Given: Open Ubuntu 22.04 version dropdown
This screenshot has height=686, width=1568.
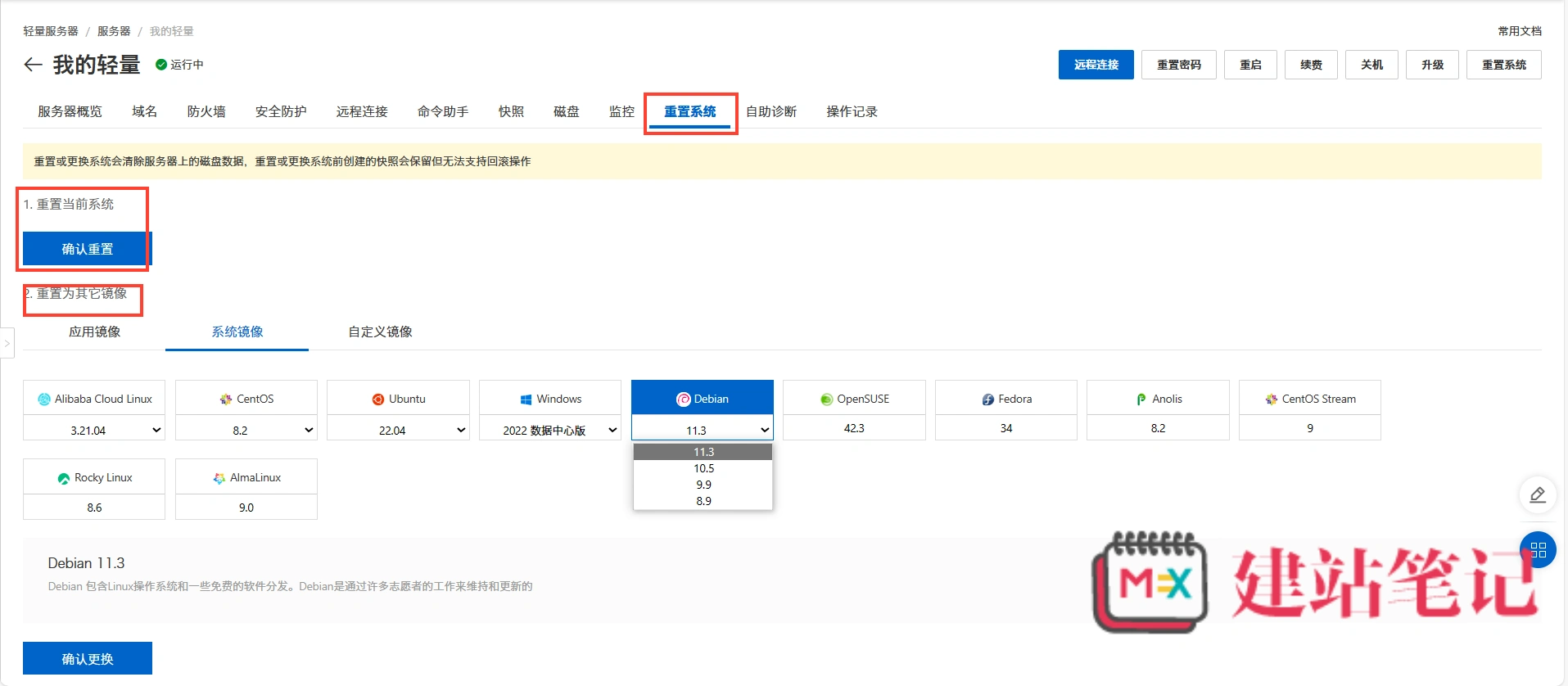Looking at the screenshot, I should coord(398,430).
